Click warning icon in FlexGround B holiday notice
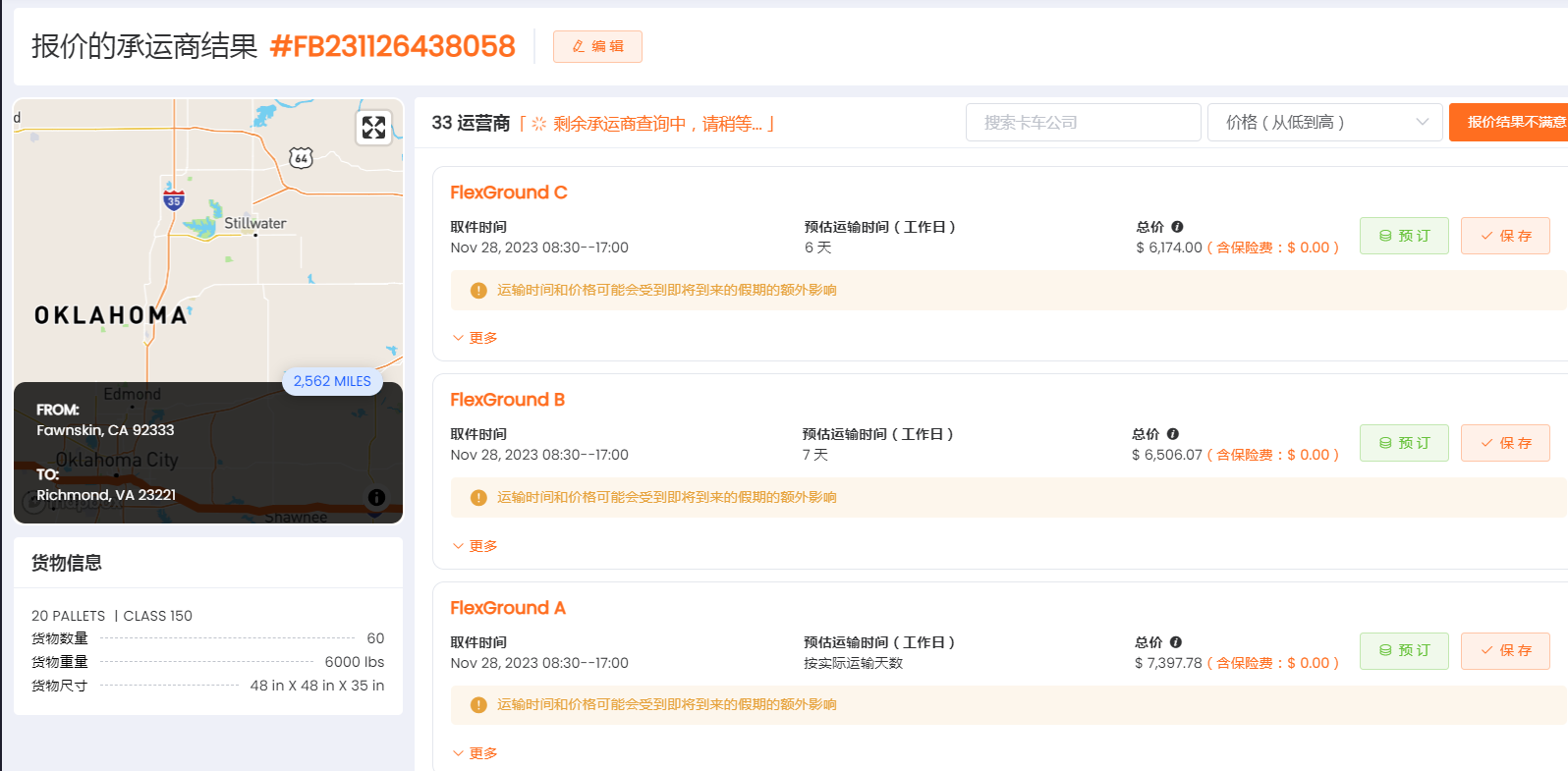 (x=478, y=498)
